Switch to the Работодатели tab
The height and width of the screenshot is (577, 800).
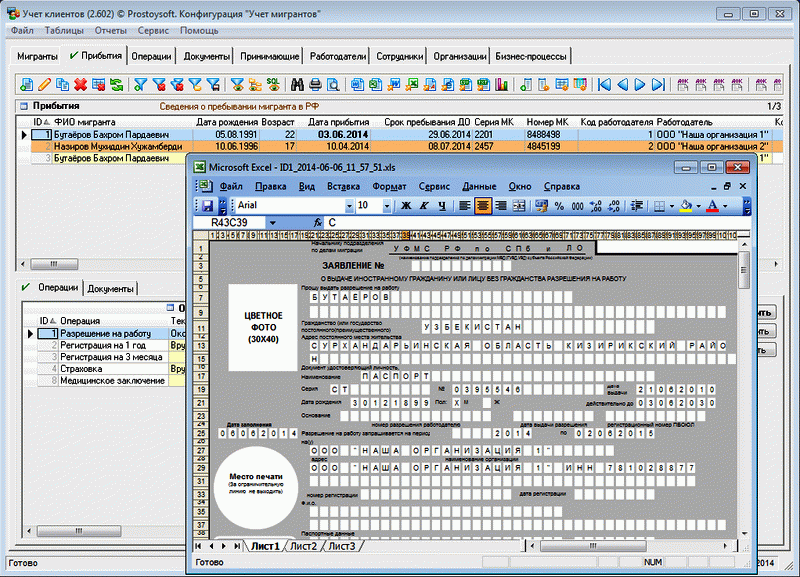click(x=337, y=57)
